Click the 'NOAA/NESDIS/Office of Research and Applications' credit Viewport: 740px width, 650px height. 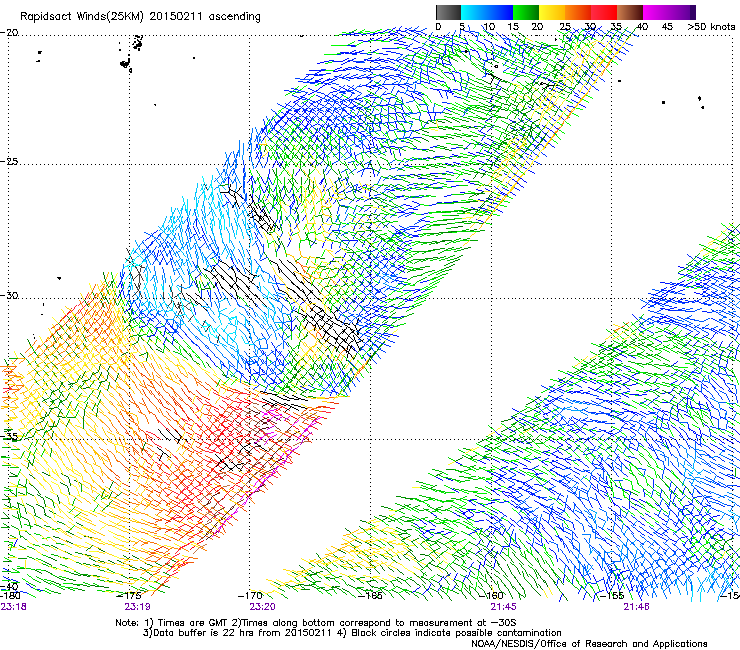click(x=589, y=644)
